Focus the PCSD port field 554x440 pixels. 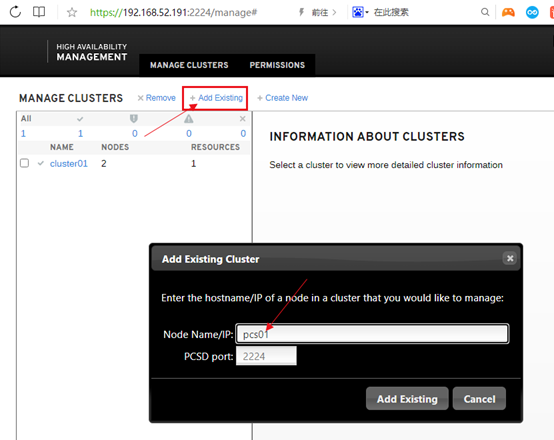click(266, 356)
